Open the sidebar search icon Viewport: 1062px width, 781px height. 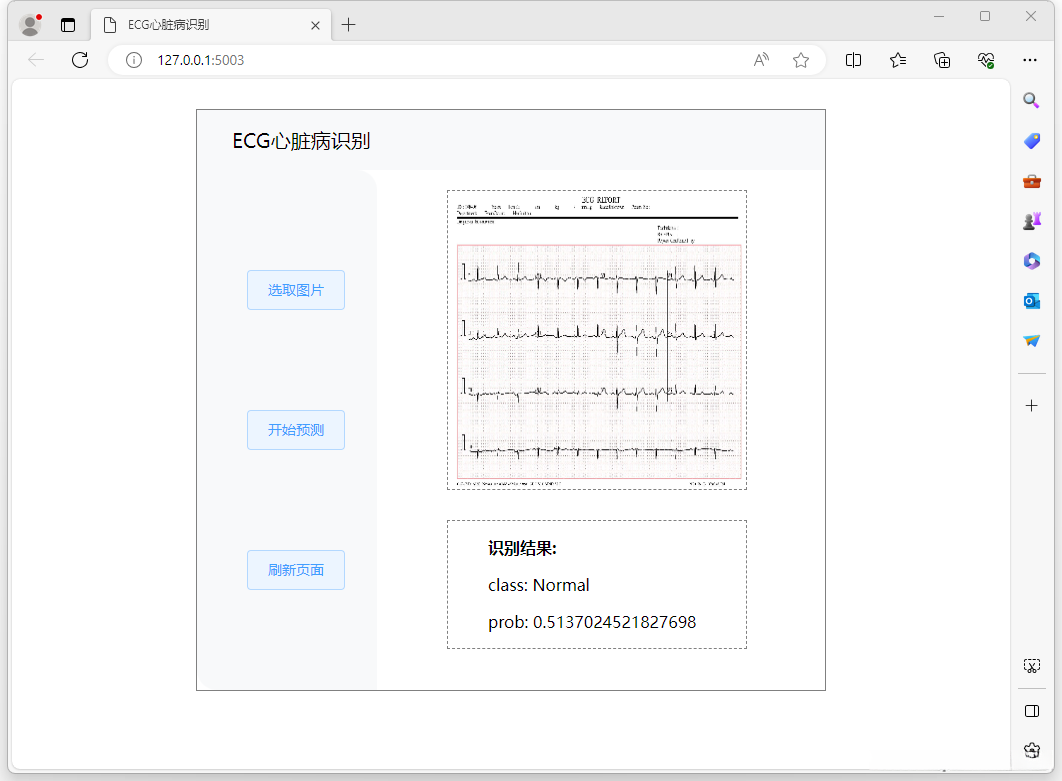click(x=1031, y=100)
